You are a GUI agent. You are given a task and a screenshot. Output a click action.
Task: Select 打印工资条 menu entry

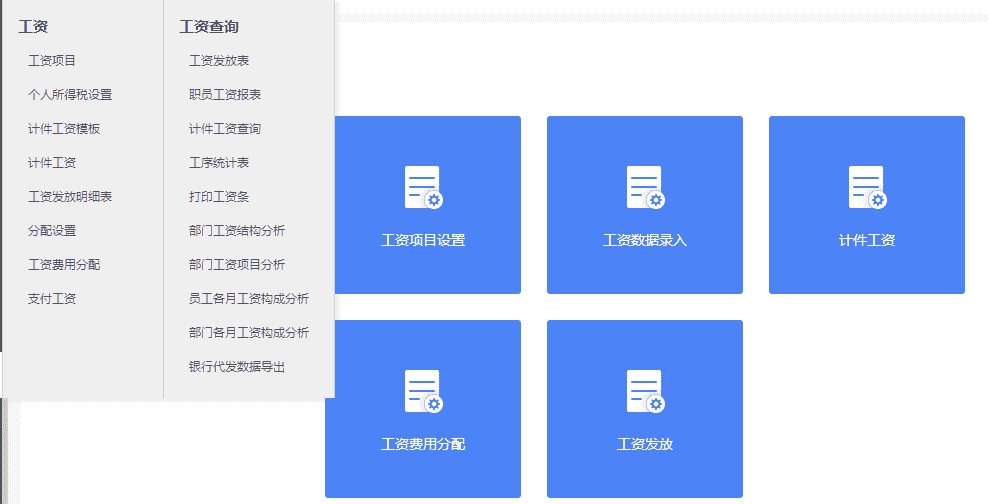219,197
